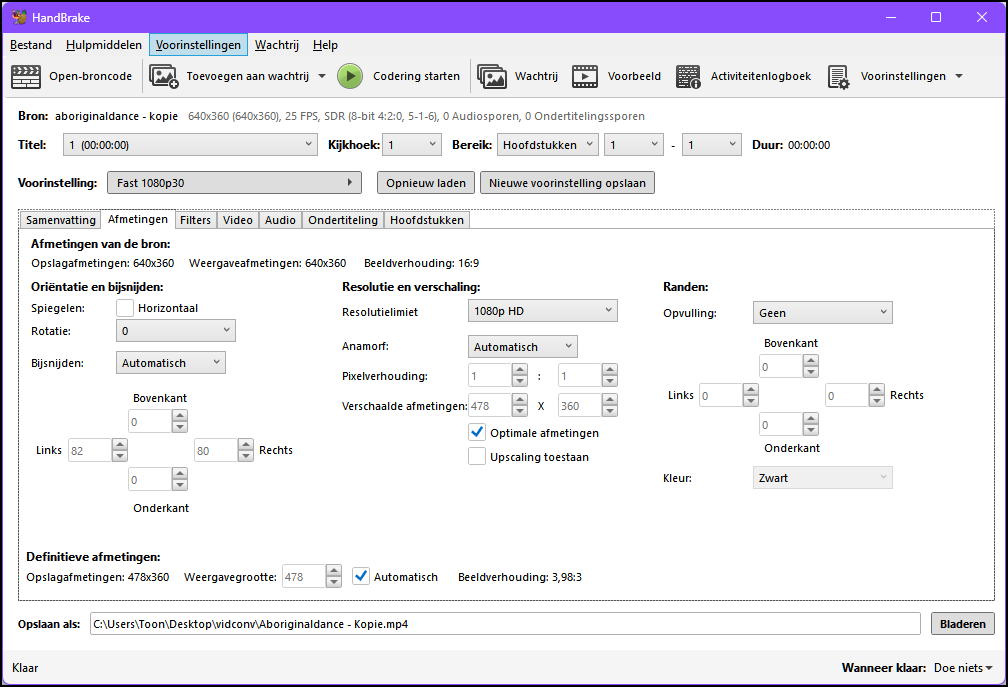Klik op Nieuwe voorinstelling opslaan
1008x687 pixels.
point(567,182)
